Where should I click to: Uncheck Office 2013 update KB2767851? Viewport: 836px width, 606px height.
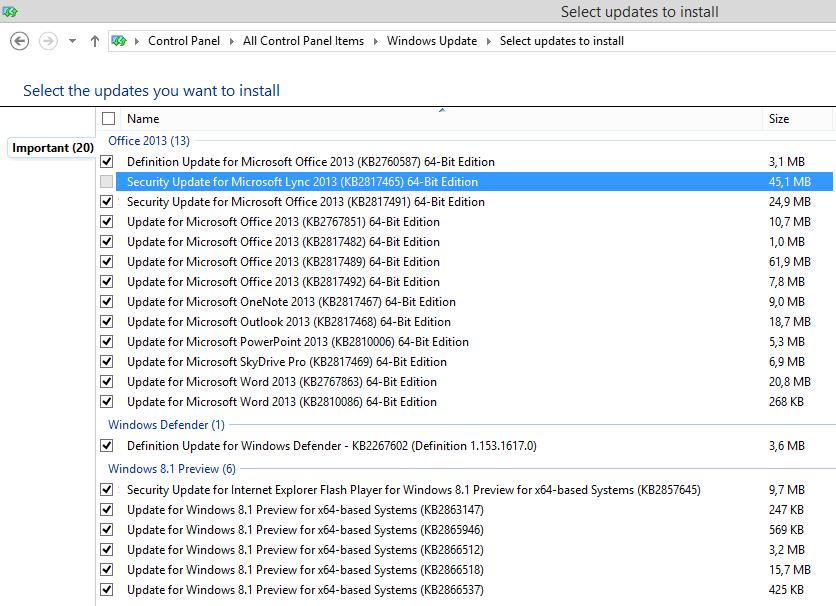tap(107, 221)
